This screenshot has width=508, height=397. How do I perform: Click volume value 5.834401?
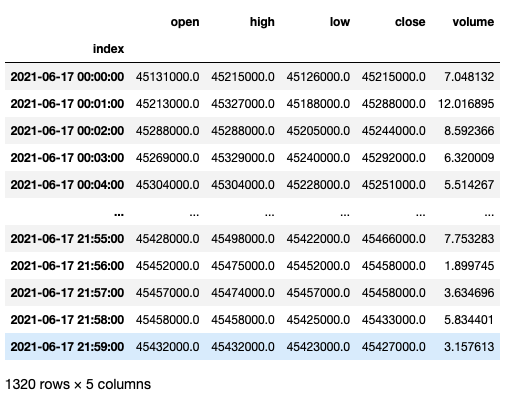click(x=469, y=320)
